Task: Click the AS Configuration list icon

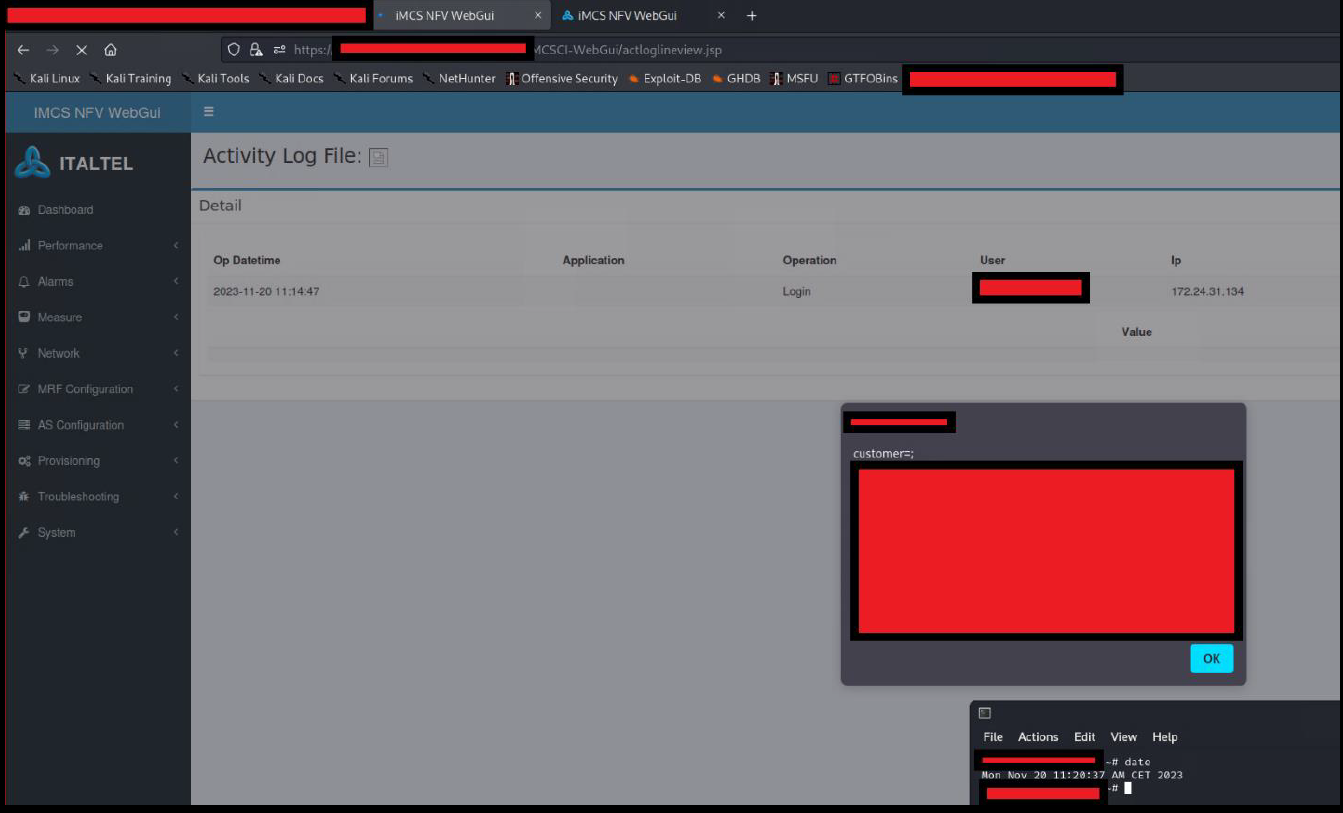Action: [x=24, y=425]
